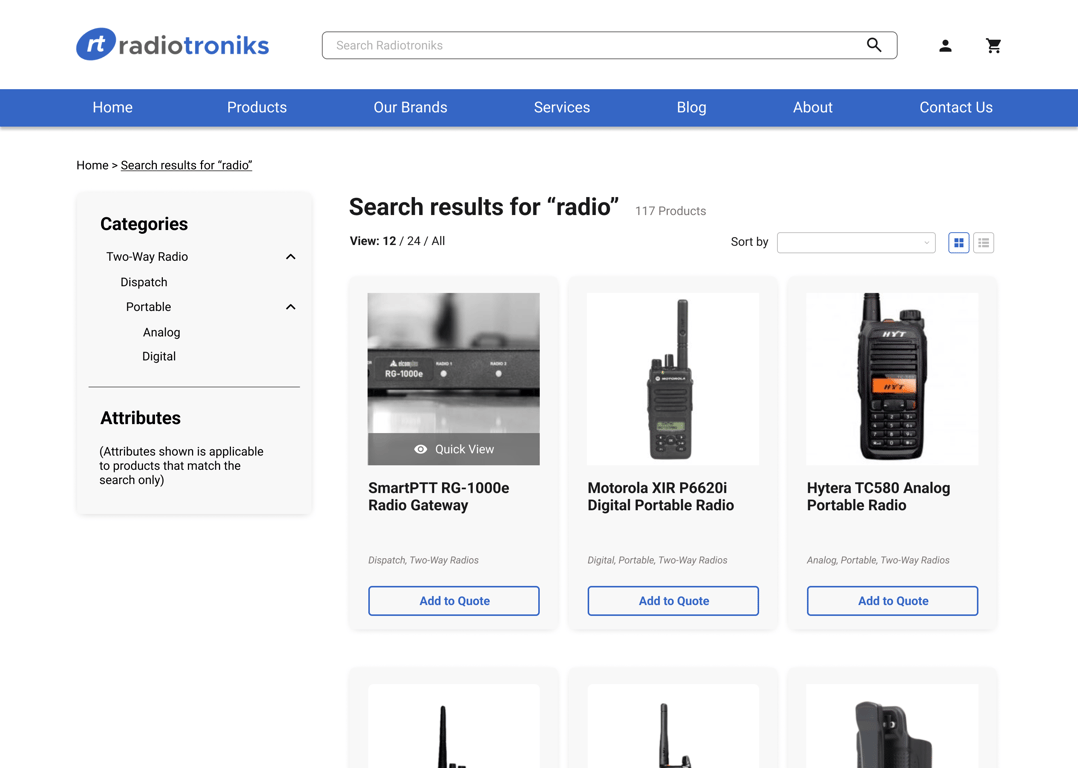The height and width of the screenshot is (768, 1078).
Task: Filter by Digital category
Action: (x=159, y=356)
